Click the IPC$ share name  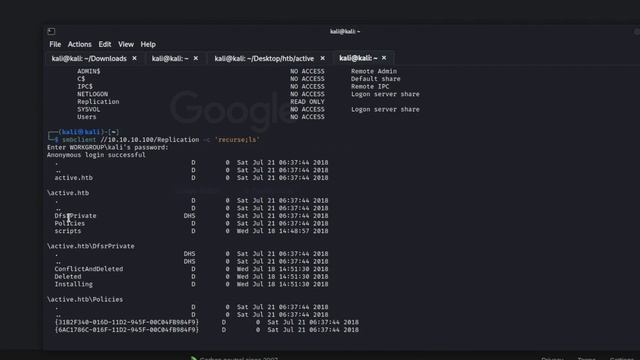tap(85, 87)
